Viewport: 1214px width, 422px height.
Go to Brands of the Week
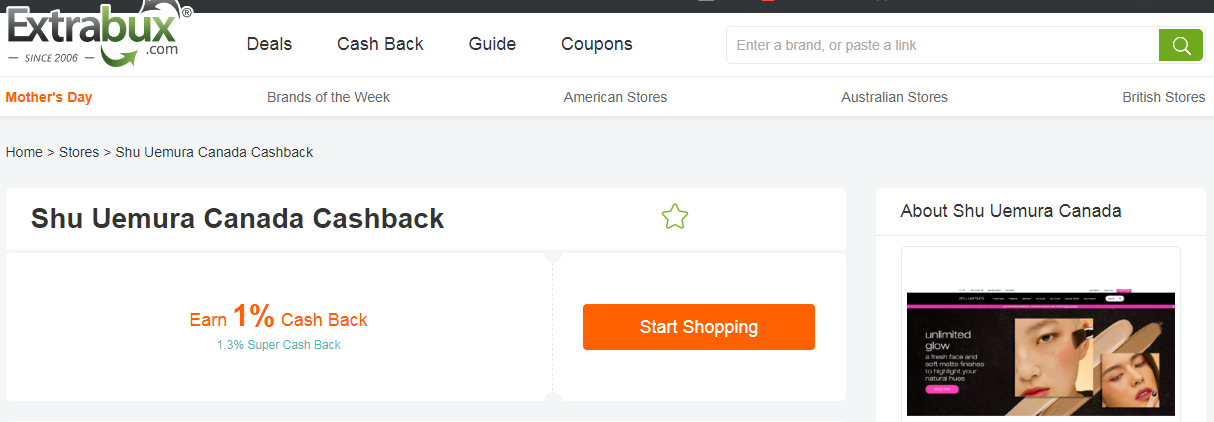click(328, 97)
